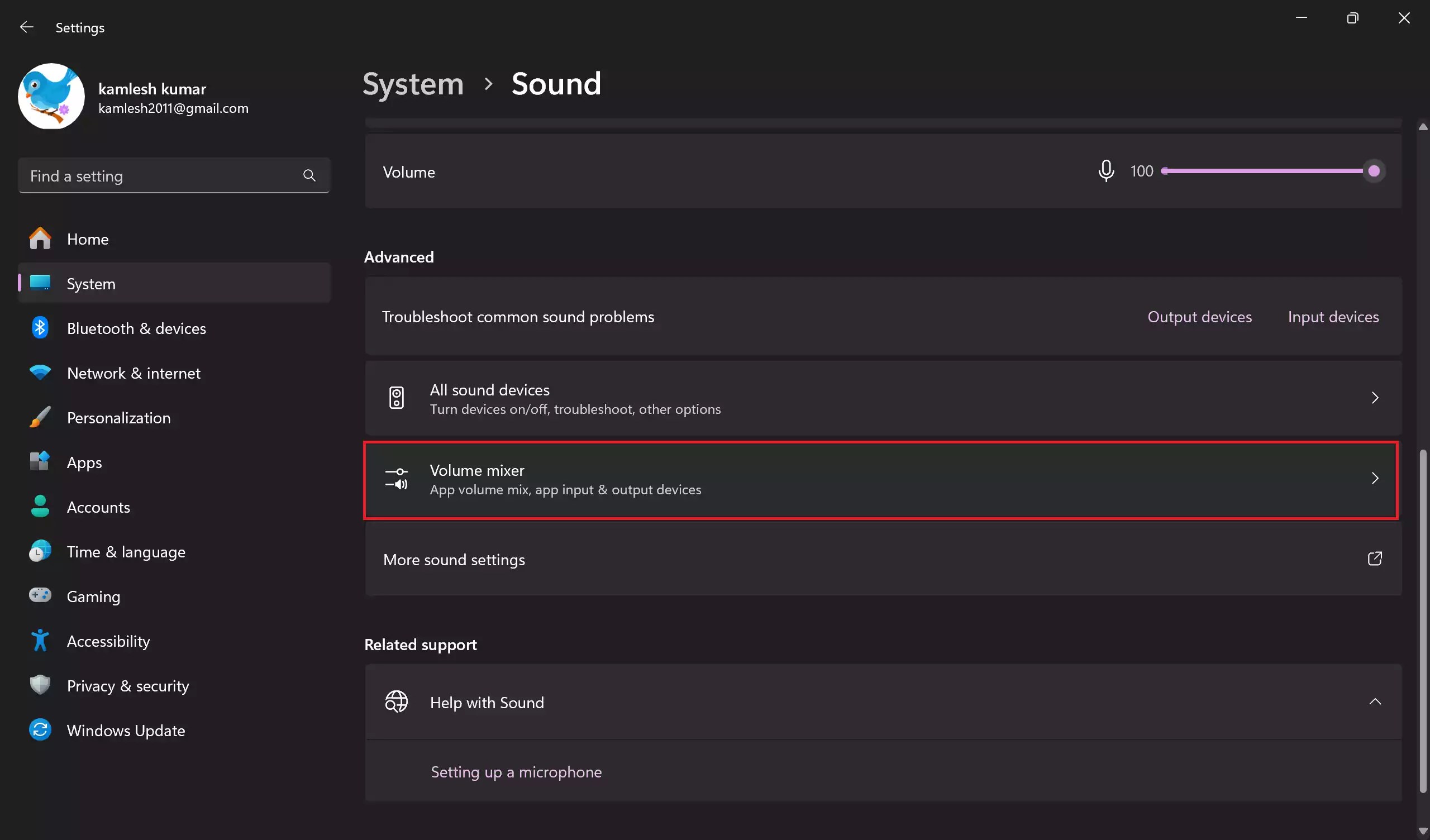The height and width of the screenshot is (840, 1430).
Task: Click kamlesh kumar's profile avatar
Action: pos(51,97)
